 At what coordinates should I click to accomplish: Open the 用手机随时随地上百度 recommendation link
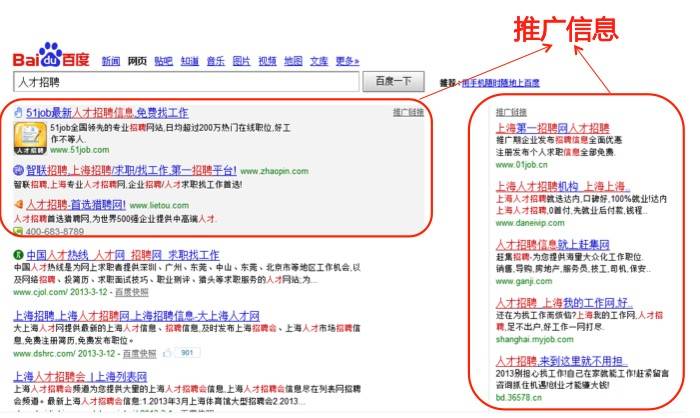coord(501,83)
